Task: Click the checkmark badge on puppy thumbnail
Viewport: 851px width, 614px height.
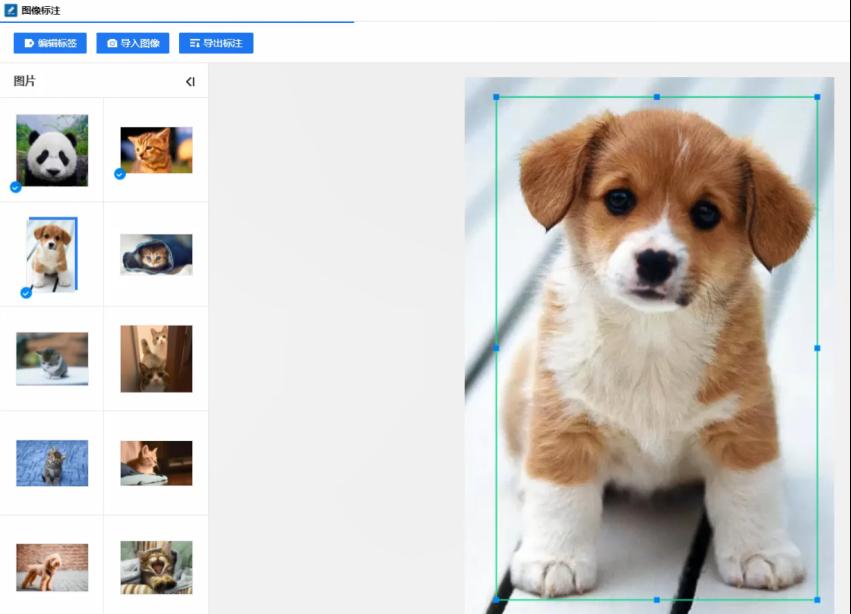Action: coord(26,293)
